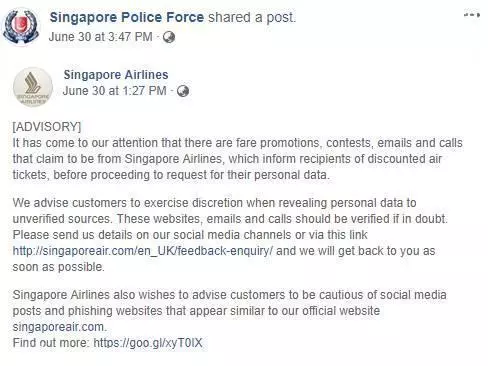The image size is (488, 366).
Task: Click the 'Find out more:' text
Action: (51, 343)
